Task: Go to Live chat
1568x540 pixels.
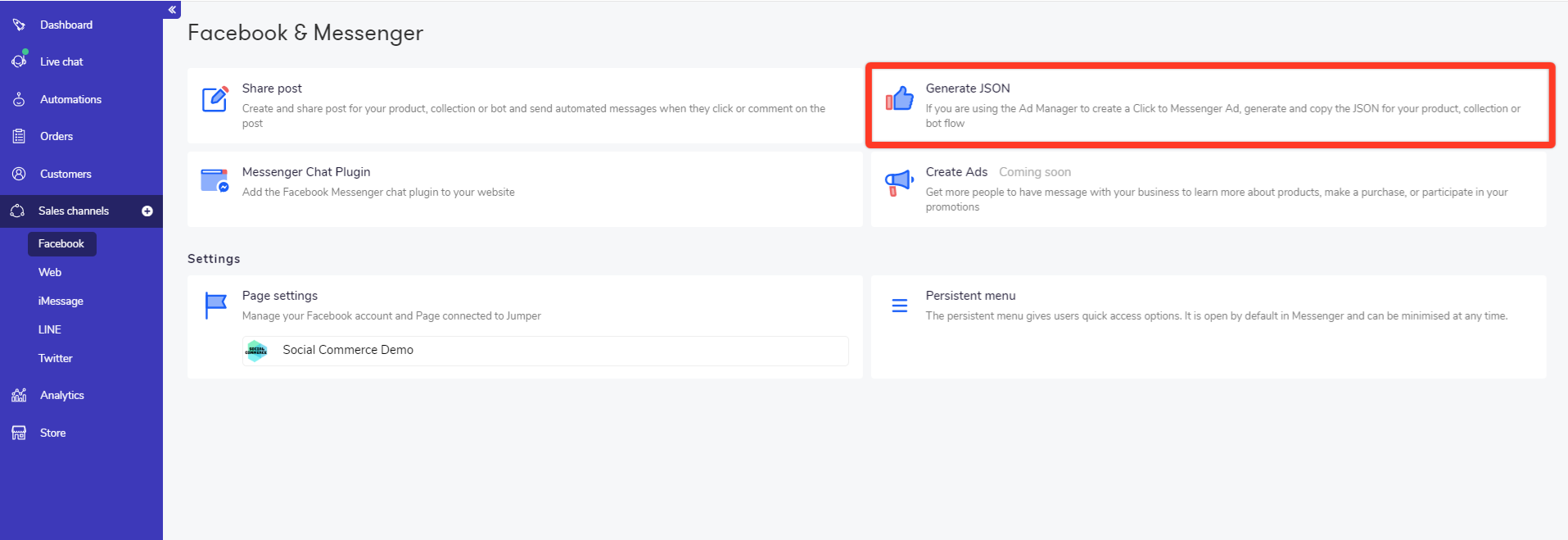Action: [x=61, y=61]
